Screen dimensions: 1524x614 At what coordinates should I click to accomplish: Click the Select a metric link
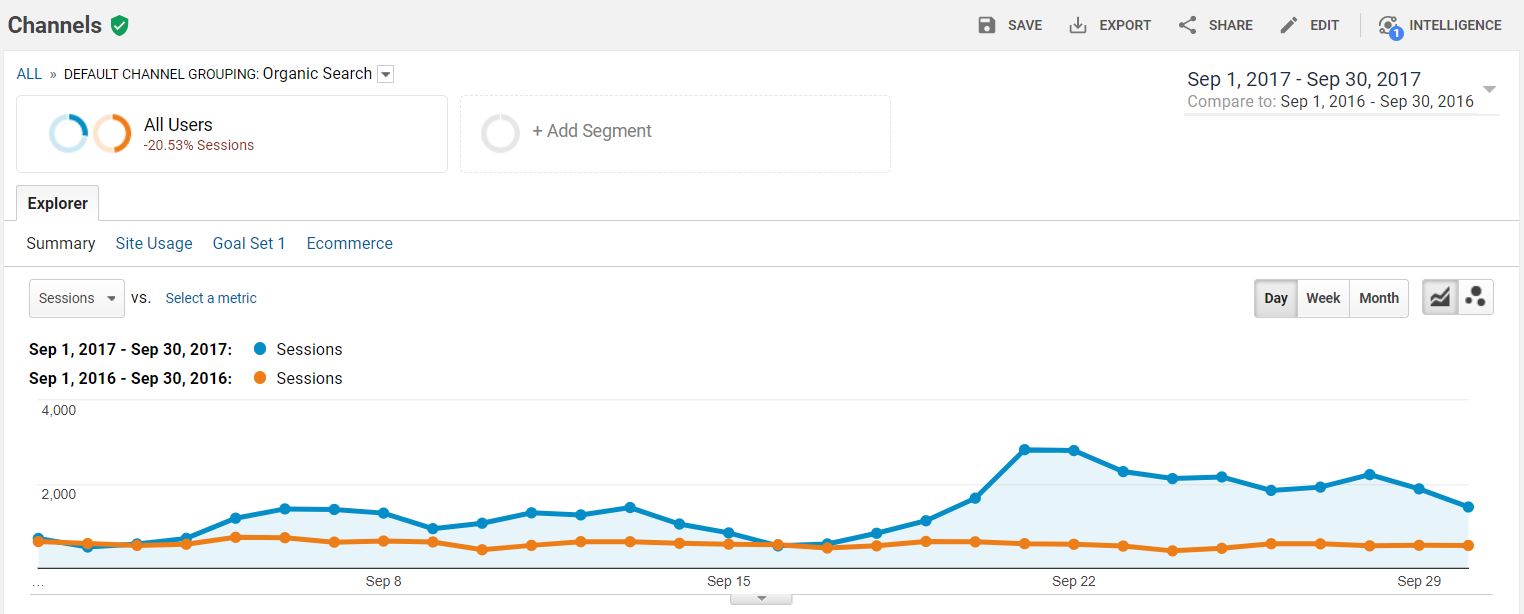[x=211, y=298]
